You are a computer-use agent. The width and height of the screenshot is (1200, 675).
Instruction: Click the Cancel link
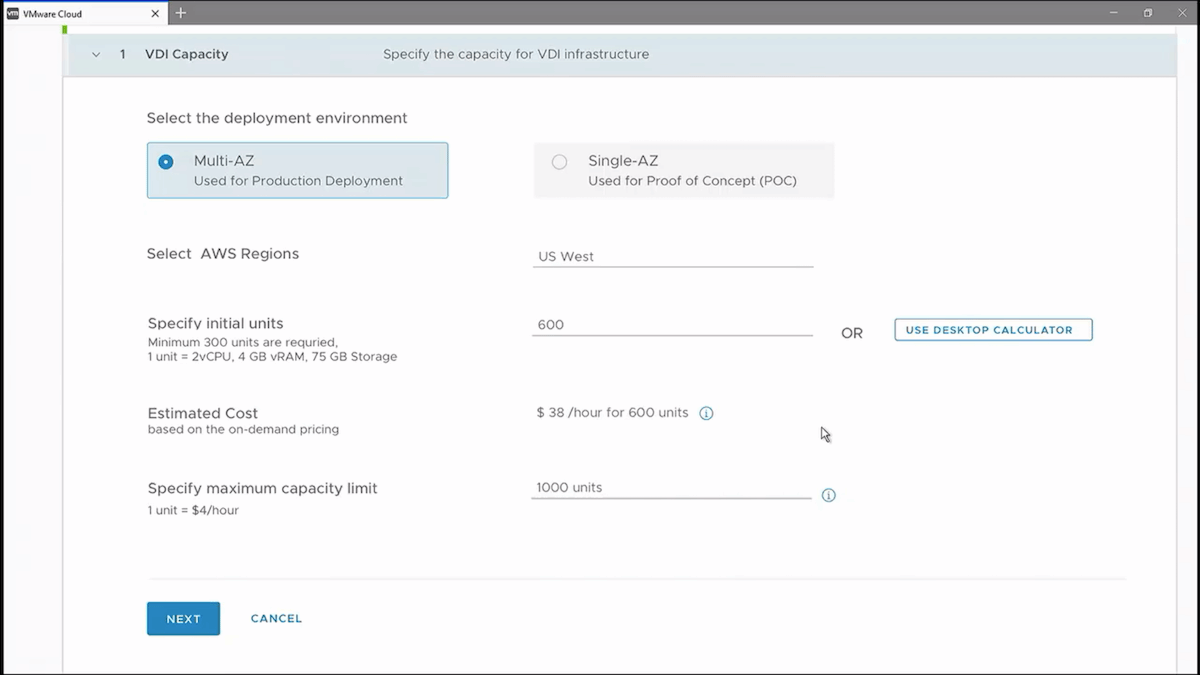(x=276, y=619)
